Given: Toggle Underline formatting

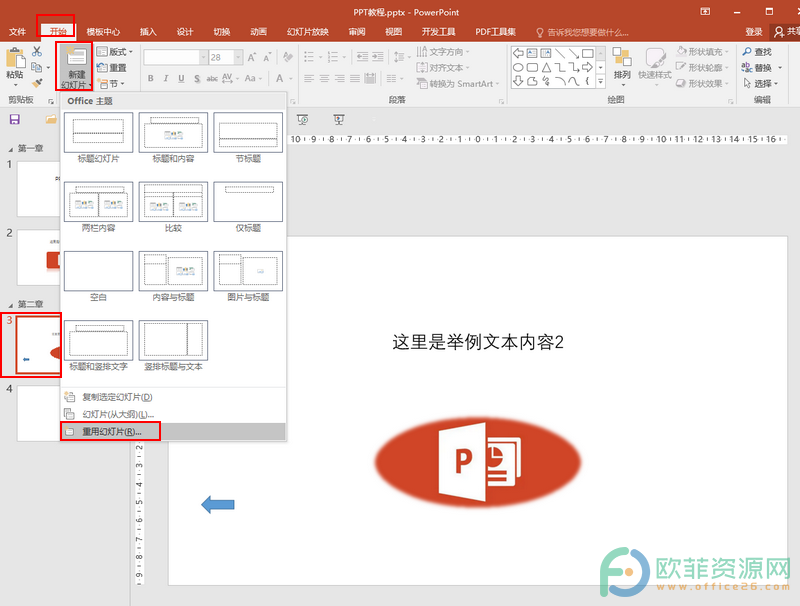Looking at the screenshot, I should pyautogui.click(x=181, y=78).
